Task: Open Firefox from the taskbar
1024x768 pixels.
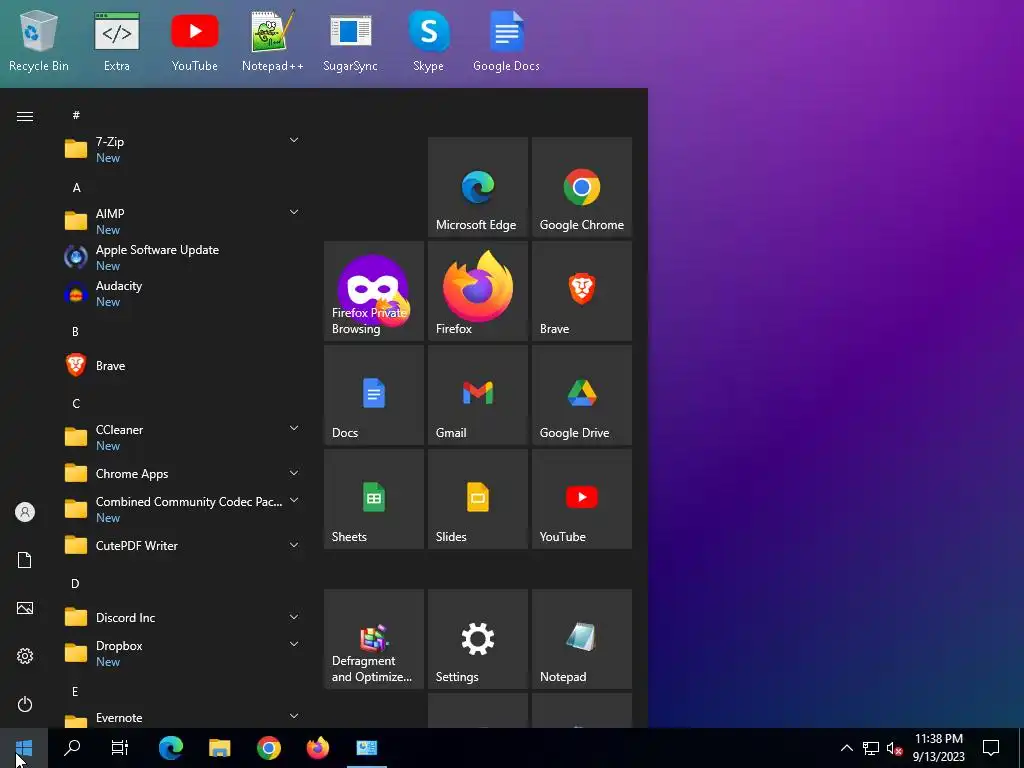Action: tap(317, 748)
